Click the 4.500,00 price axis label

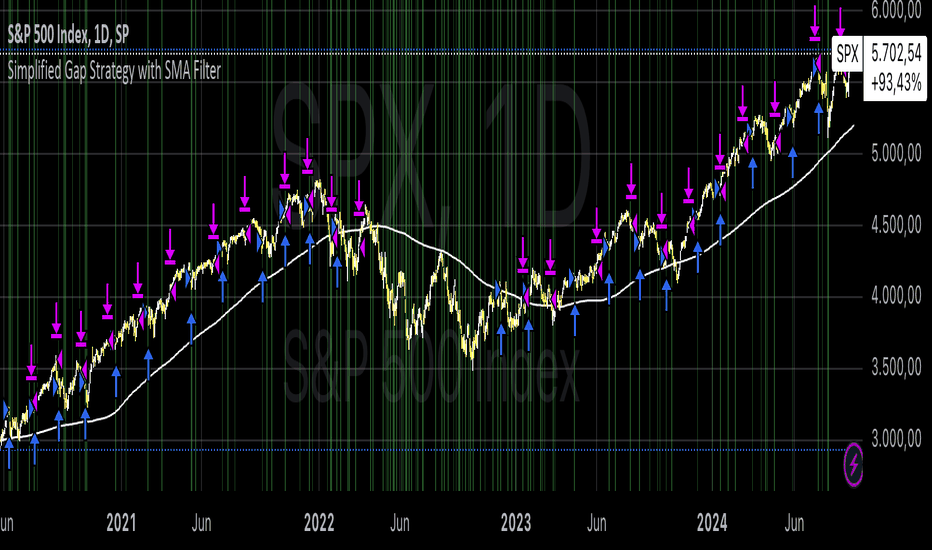[896, 225]
